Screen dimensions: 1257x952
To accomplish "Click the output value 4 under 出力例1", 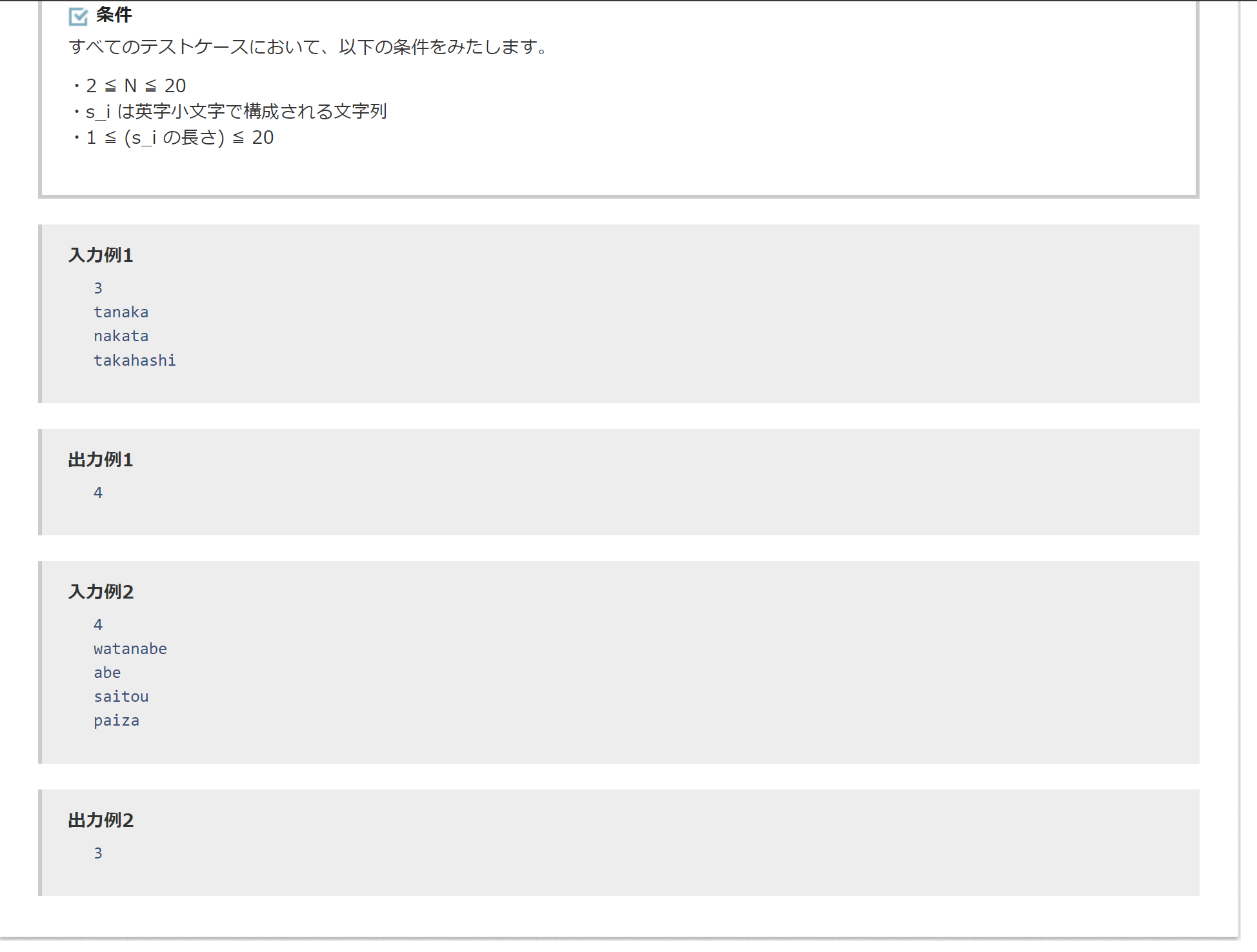I will coord(98,493).
